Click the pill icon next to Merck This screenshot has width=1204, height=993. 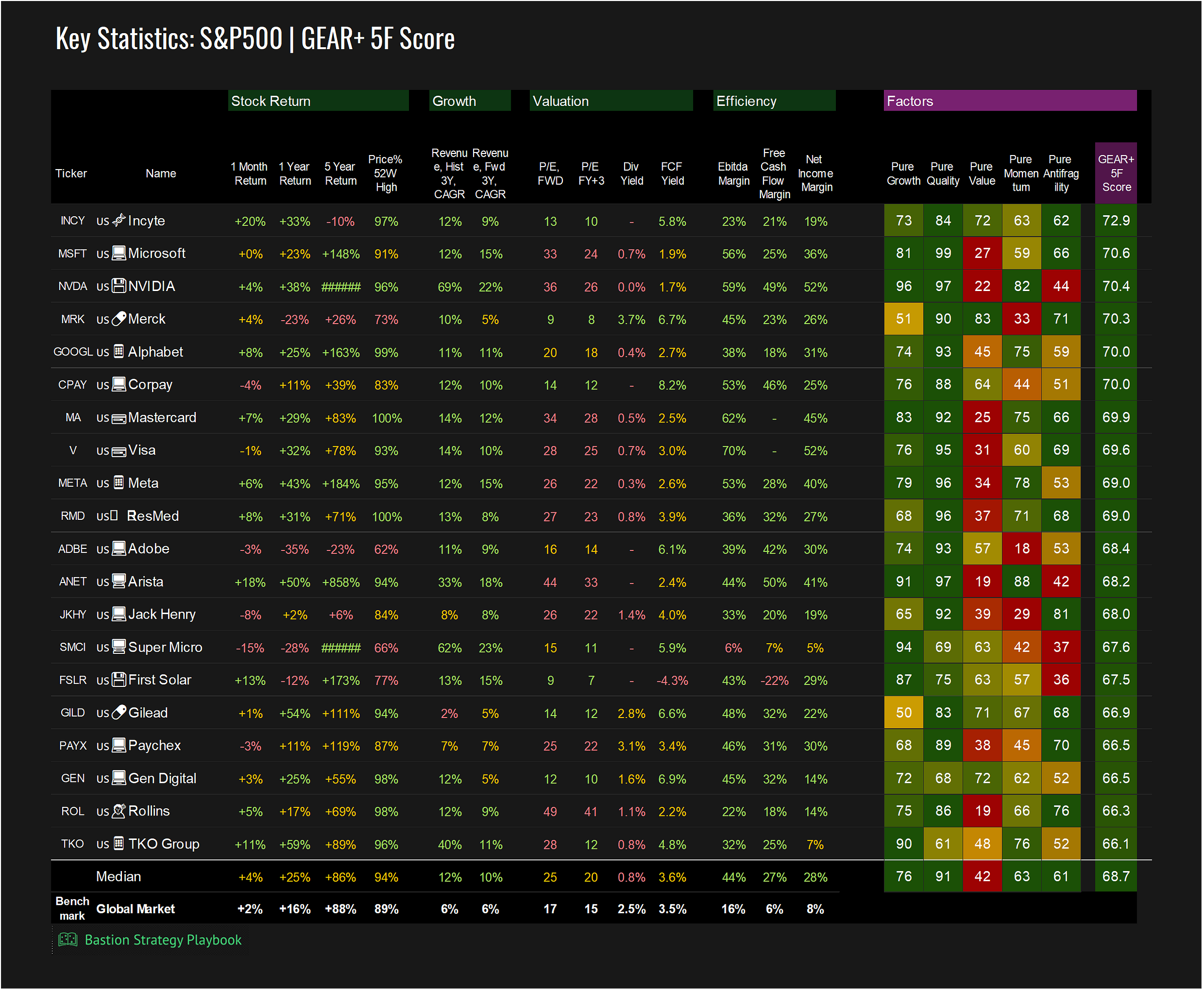[x=118, y=319]
